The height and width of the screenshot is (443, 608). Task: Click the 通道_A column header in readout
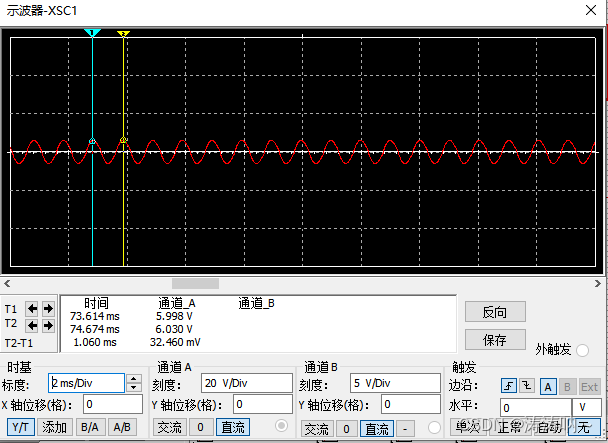(177, 303)
